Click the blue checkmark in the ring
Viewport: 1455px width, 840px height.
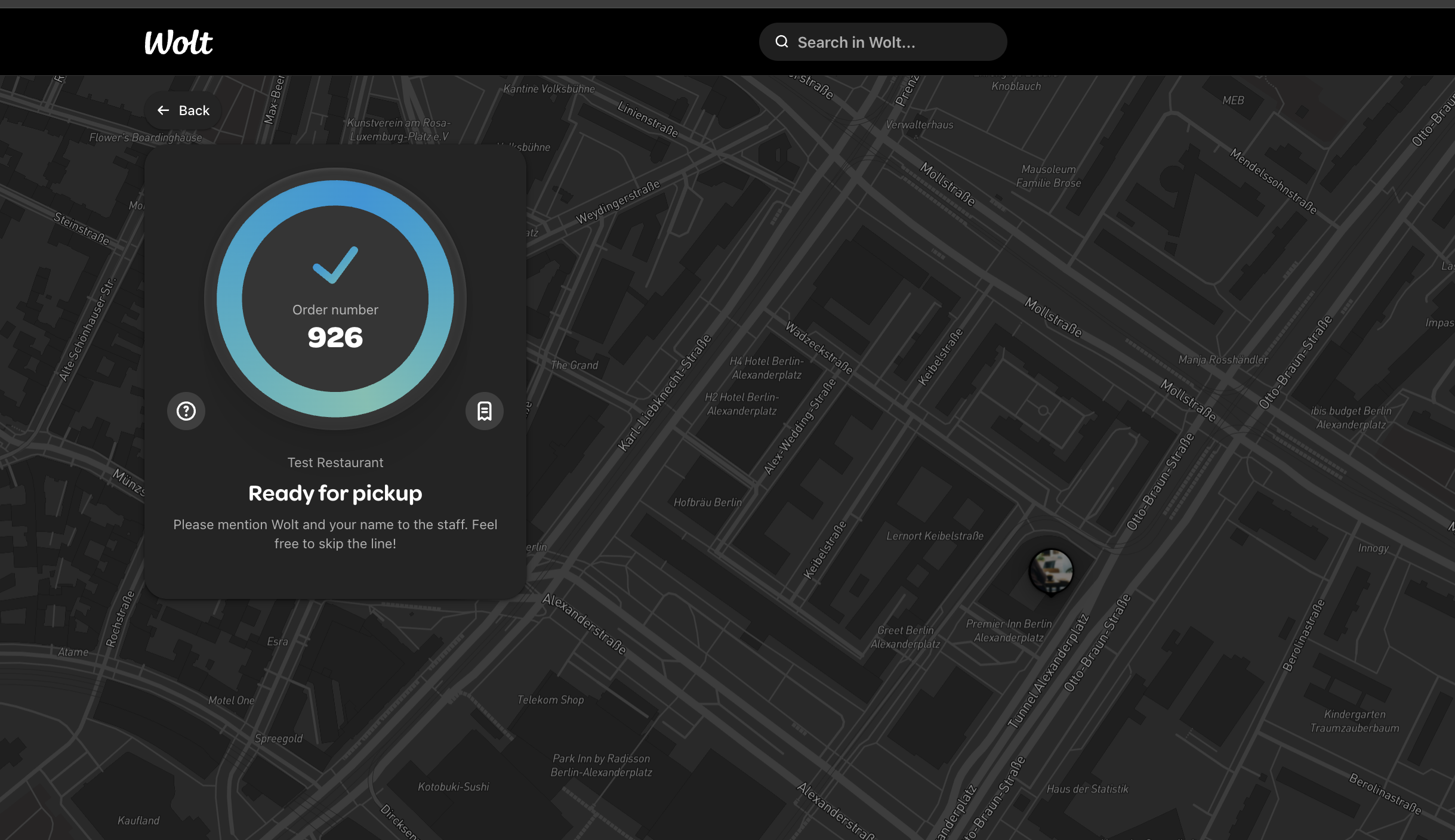(x=335, y=265)
